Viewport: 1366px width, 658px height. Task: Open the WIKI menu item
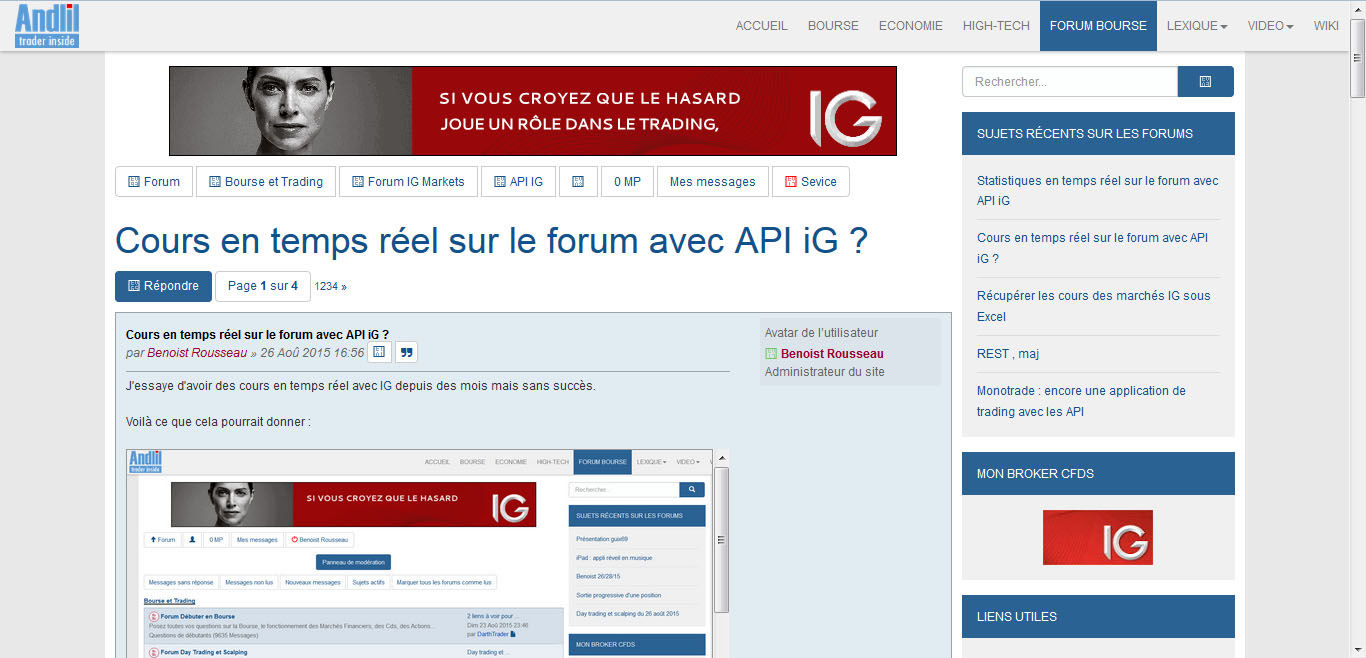[x=1326, y=26]
